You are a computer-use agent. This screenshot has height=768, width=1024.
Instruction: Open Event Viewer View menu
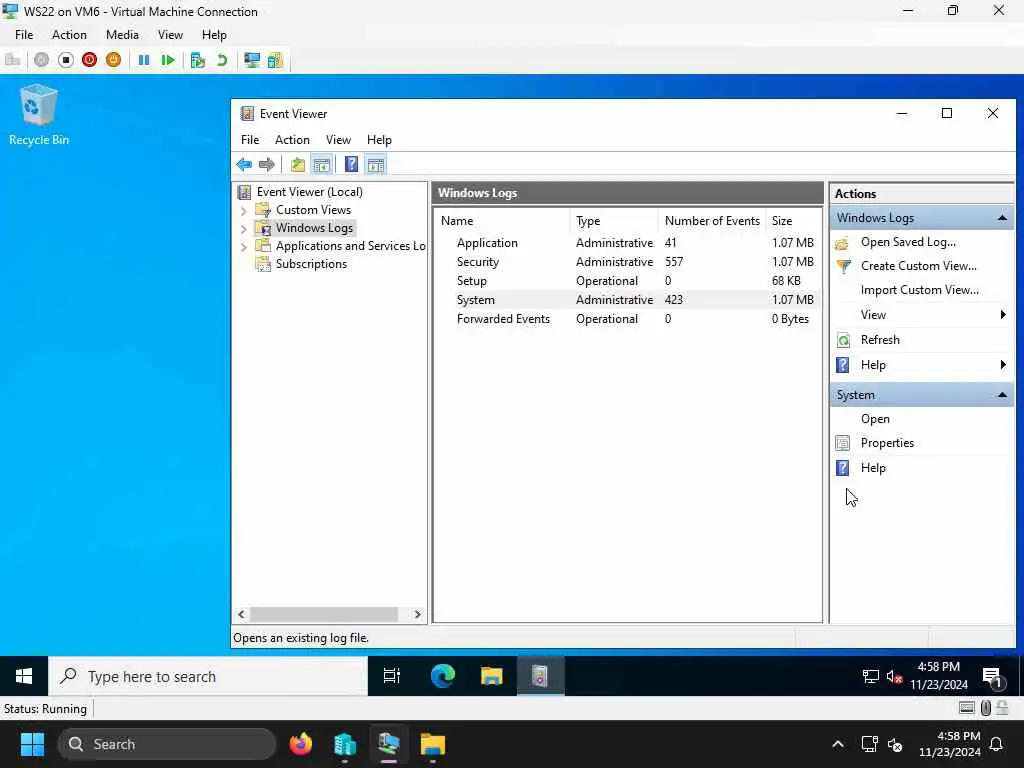pyautogui.click(x=338, y=140)
